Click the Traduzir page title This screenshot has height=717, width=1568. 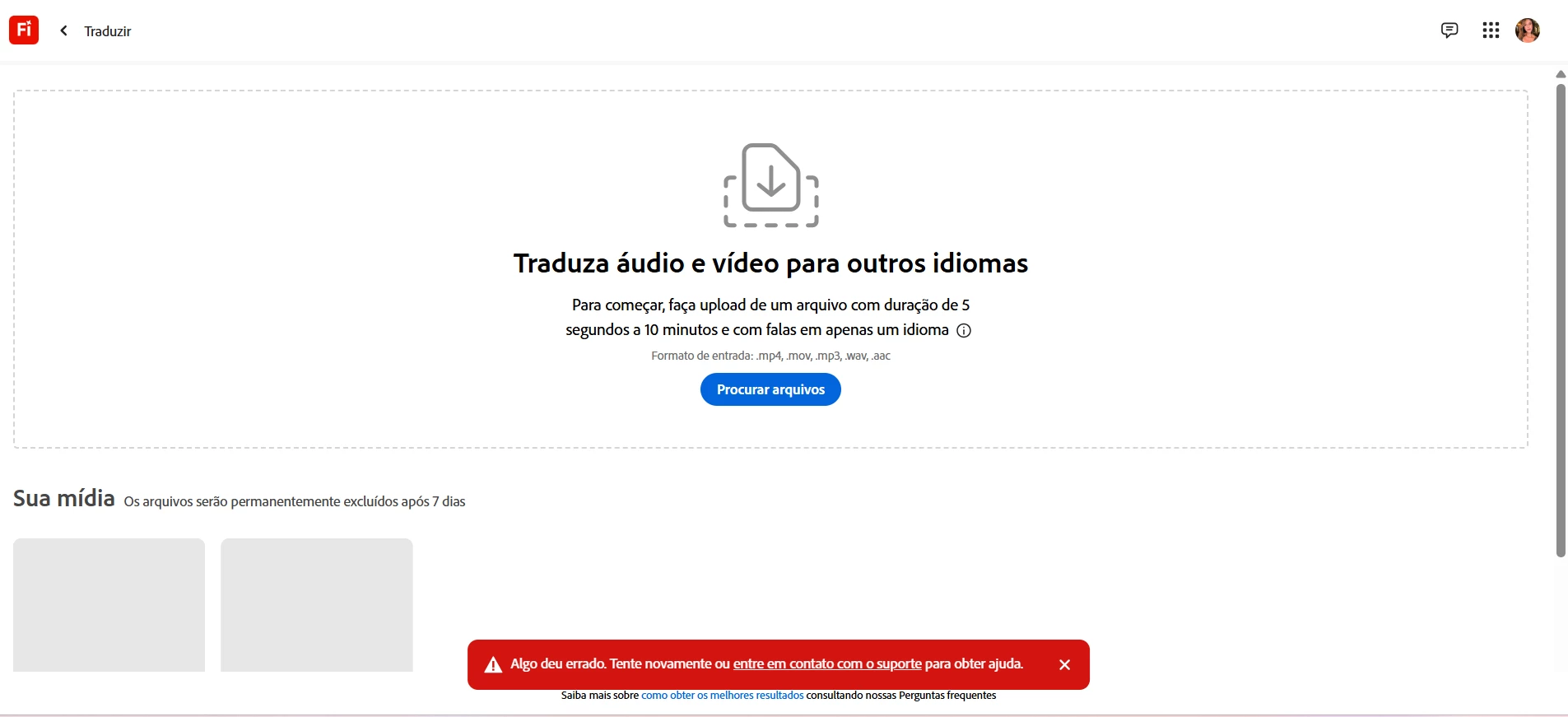[x=108, y=31]
